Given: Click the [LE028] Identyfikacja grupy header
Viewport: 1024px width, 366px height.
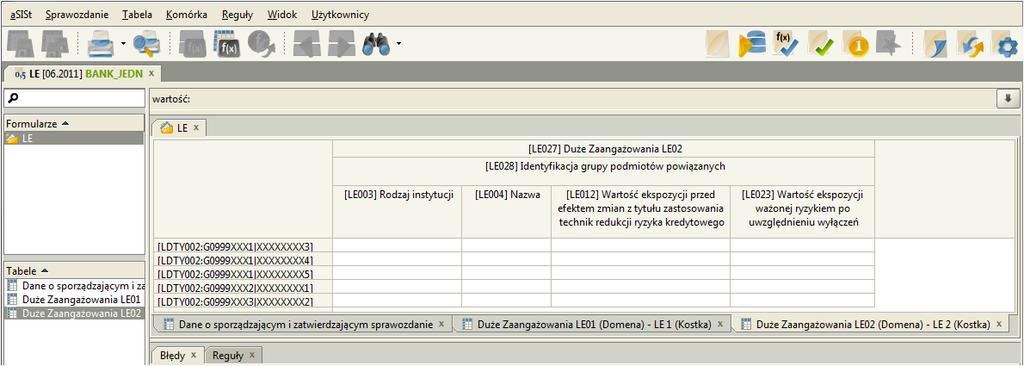Looking at the screenshot, I should tap(603, 171).
